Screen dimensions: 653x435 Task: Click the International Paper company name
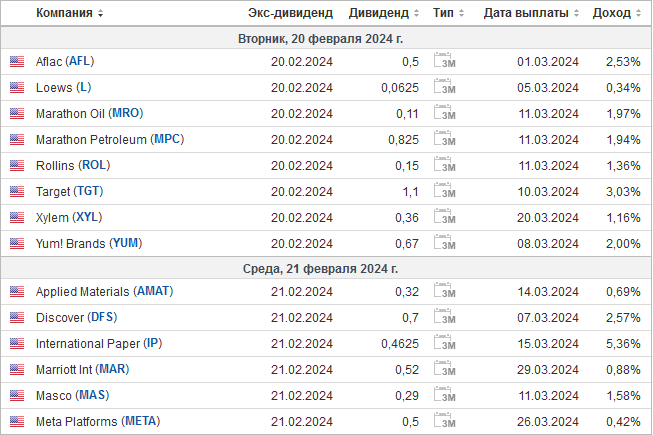coord(88,343)
